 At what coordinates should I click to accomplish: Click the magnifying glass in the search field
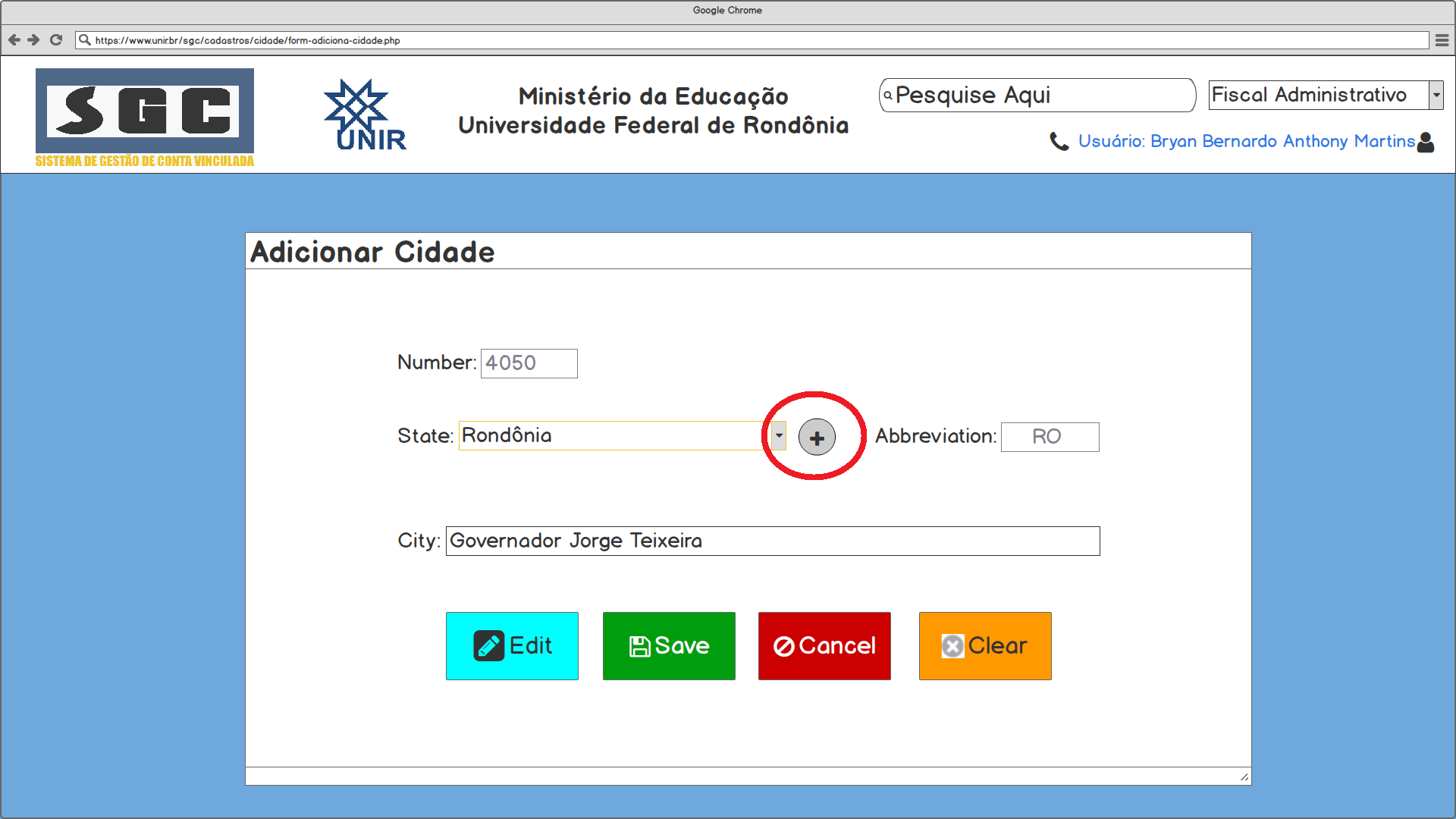888,96
